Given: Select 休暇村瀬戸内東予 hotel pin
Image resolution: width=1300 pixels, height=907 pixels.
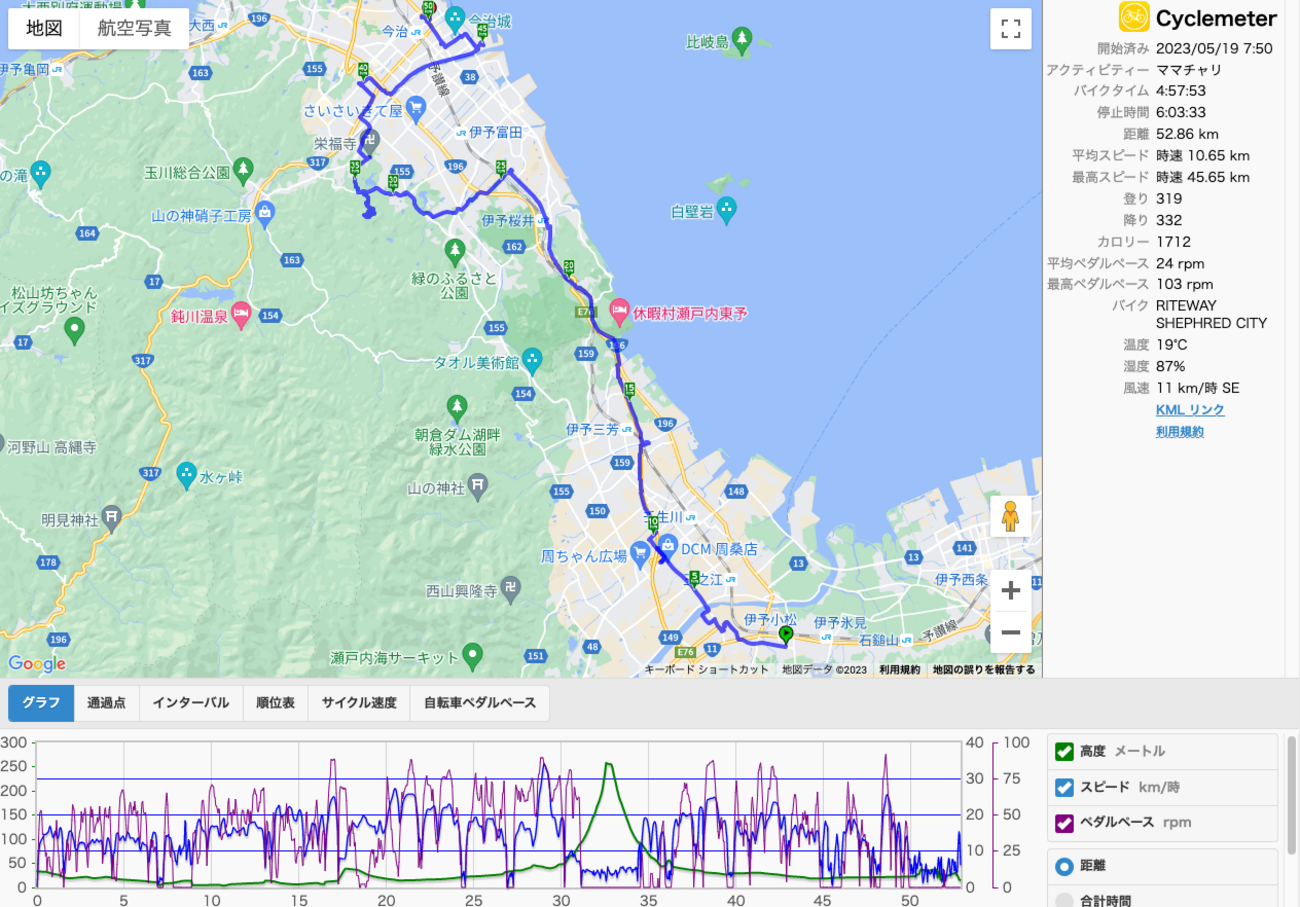Looking at the screenshot, I should point(618,313).
